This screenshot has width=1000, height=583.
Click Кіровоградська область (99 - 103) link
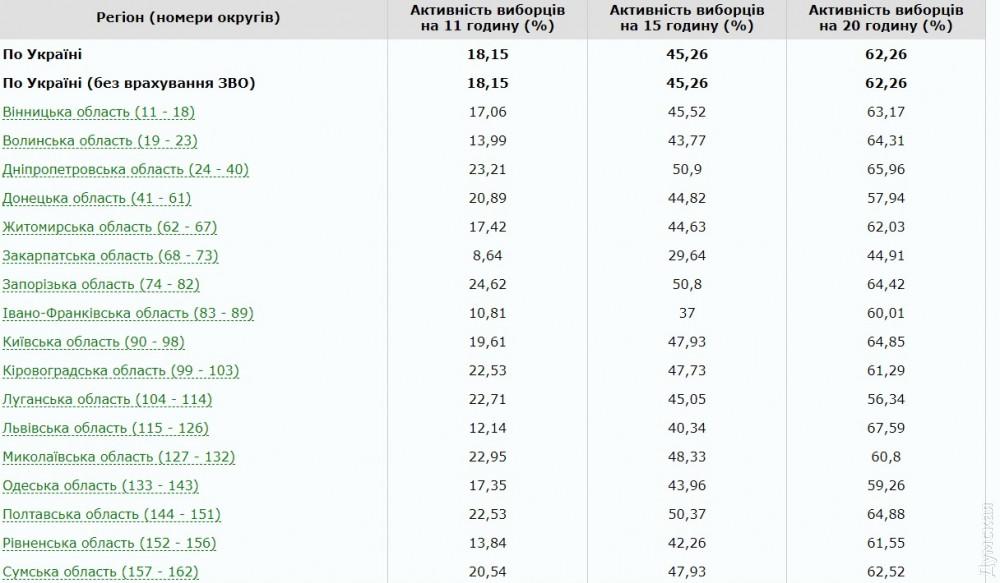point(121,371)
